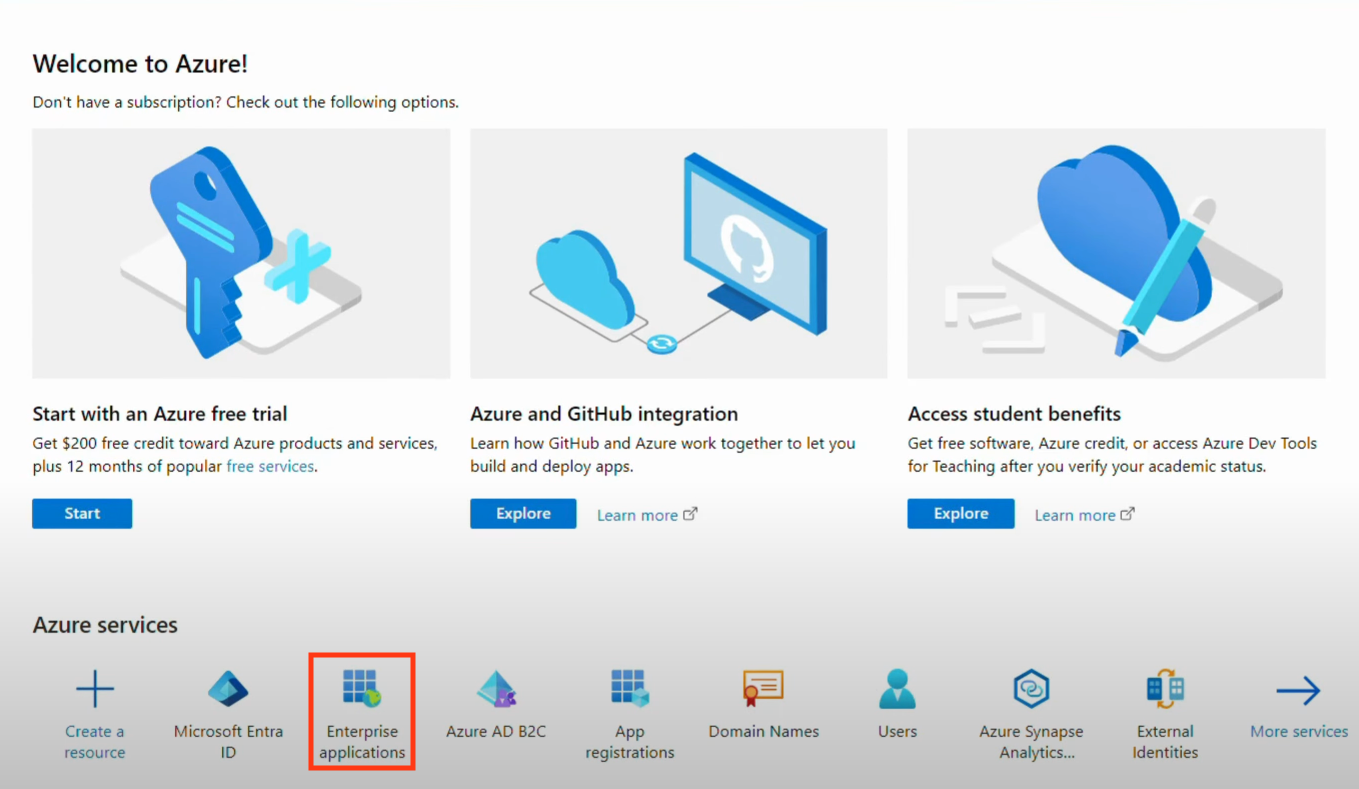Click the App registrations label text
The width and height of the screenshot is (1359, 789).
coord(630,742)
